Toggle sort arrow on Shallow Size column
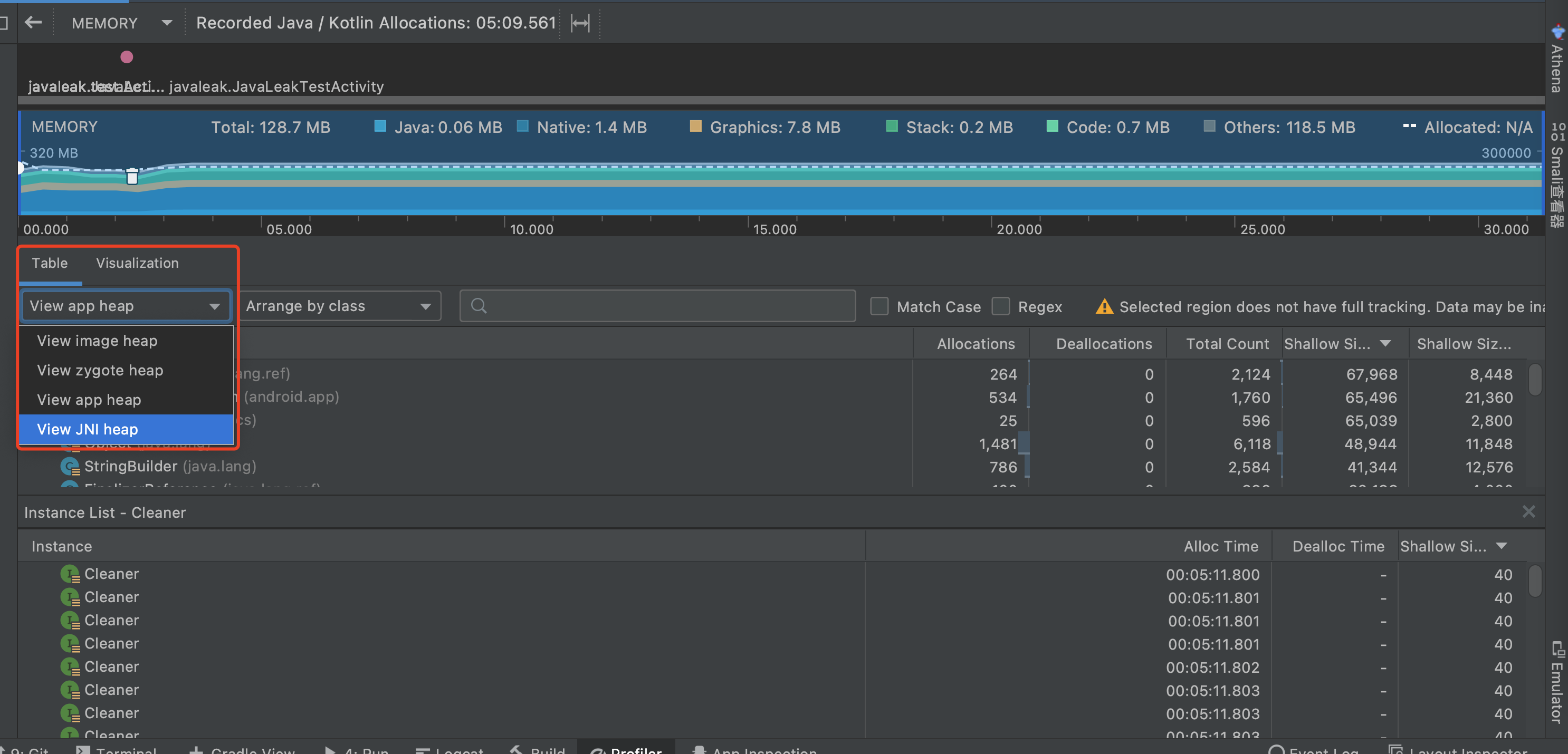Image resolution: width=1568 pixels, height=754 pixels. (1385, 343)
